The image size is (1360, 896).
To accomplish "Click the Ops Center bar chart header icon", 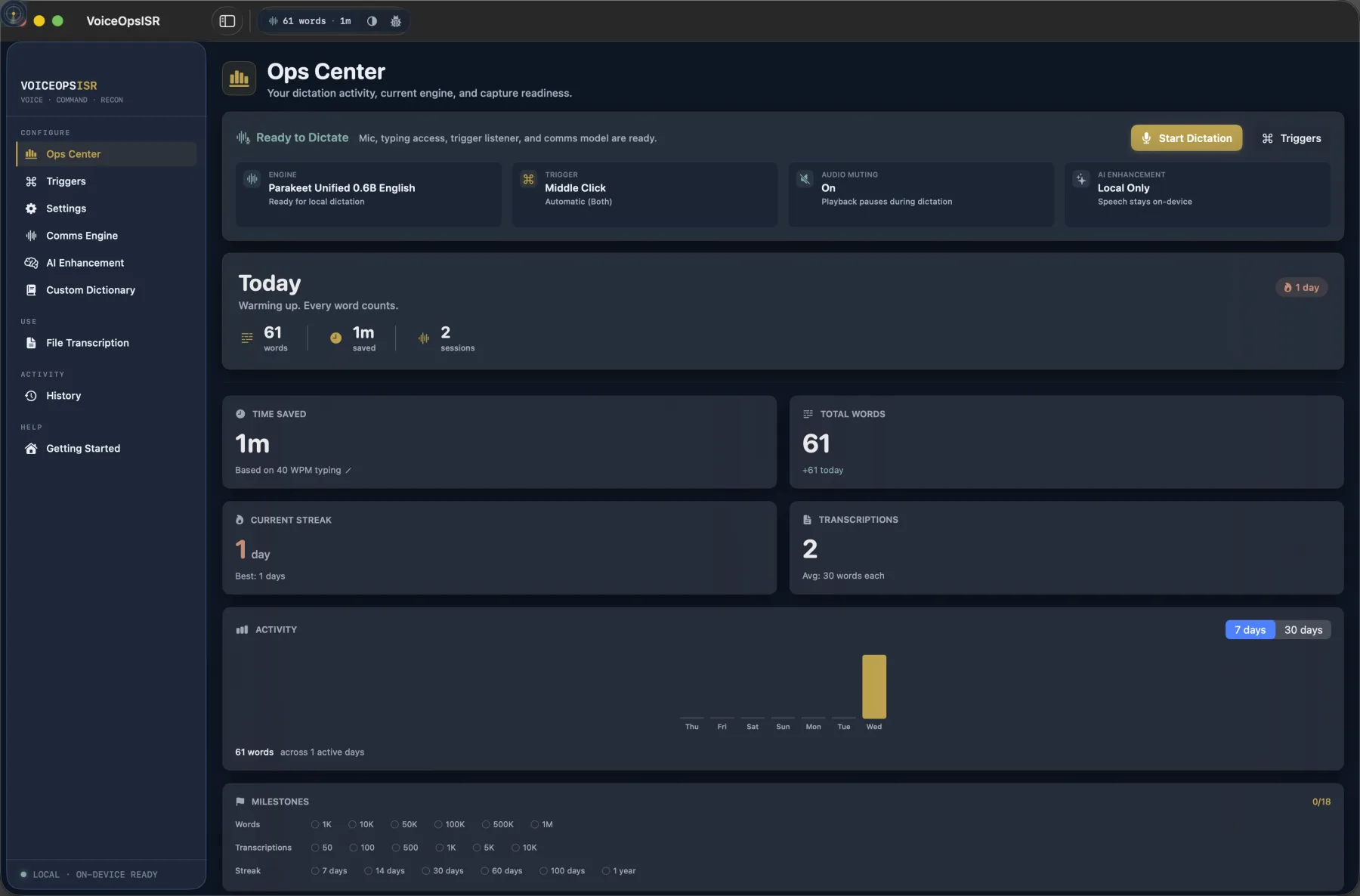I will (x=239, y=79).
